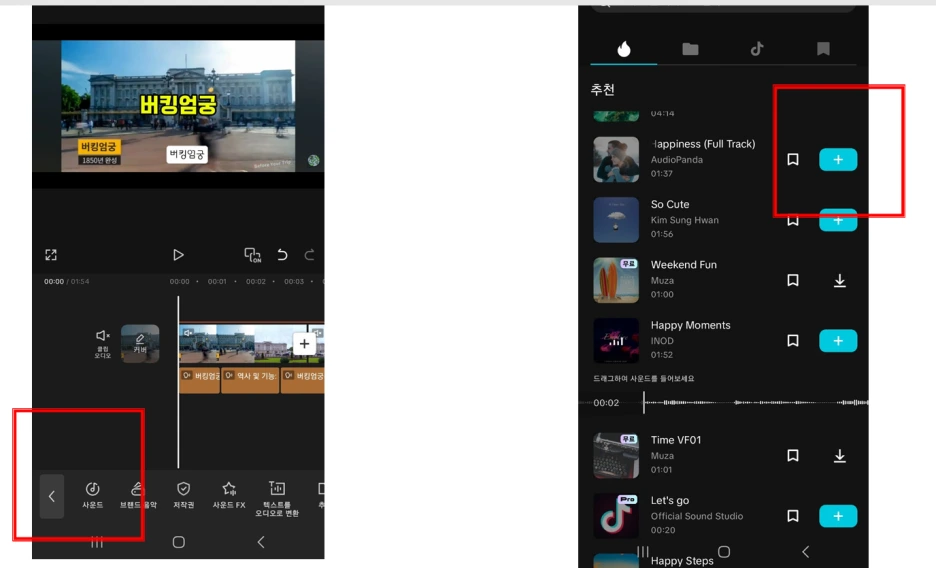Image resolution: width=936 pixels, height=568 pixels.
Task: Preview the Let's go TikTok thumbnail
Action: pos(616,516)
